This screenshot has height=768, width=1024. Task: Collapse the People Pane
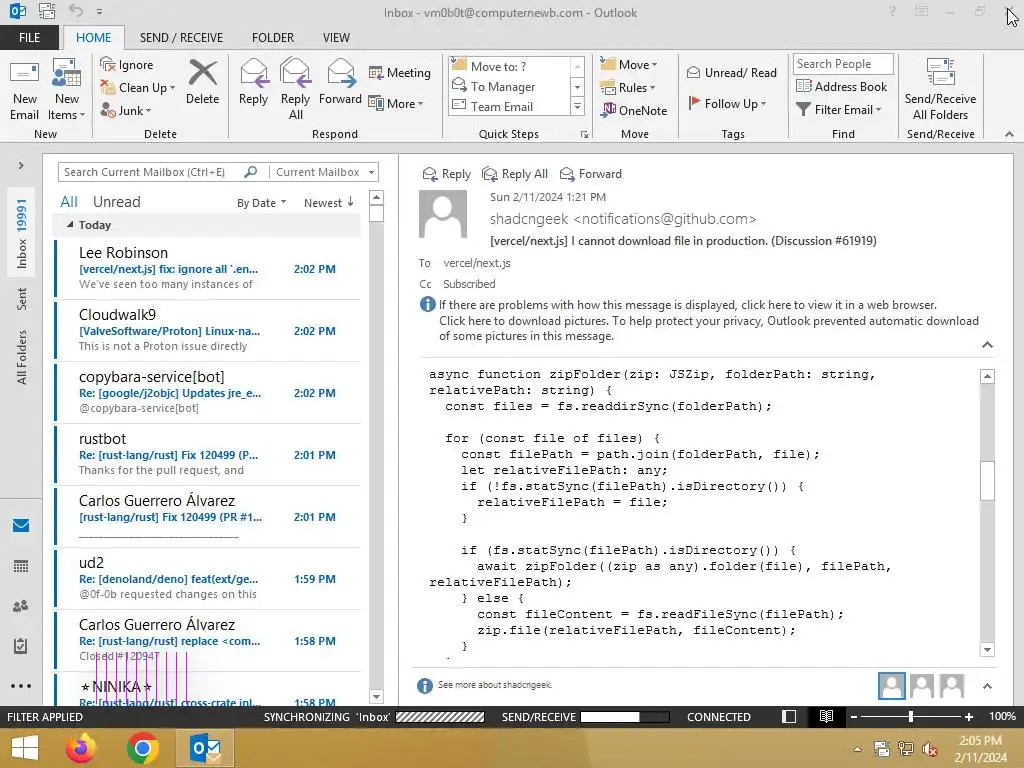tap(987, 686)
